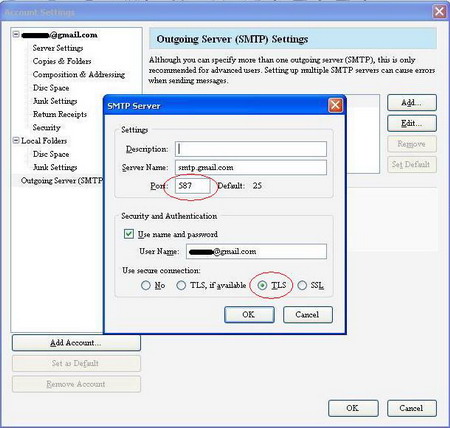This screenshot has height=428, width=450.
Task: Open Server Settings in account tree
Action: (x=58, y=48)
